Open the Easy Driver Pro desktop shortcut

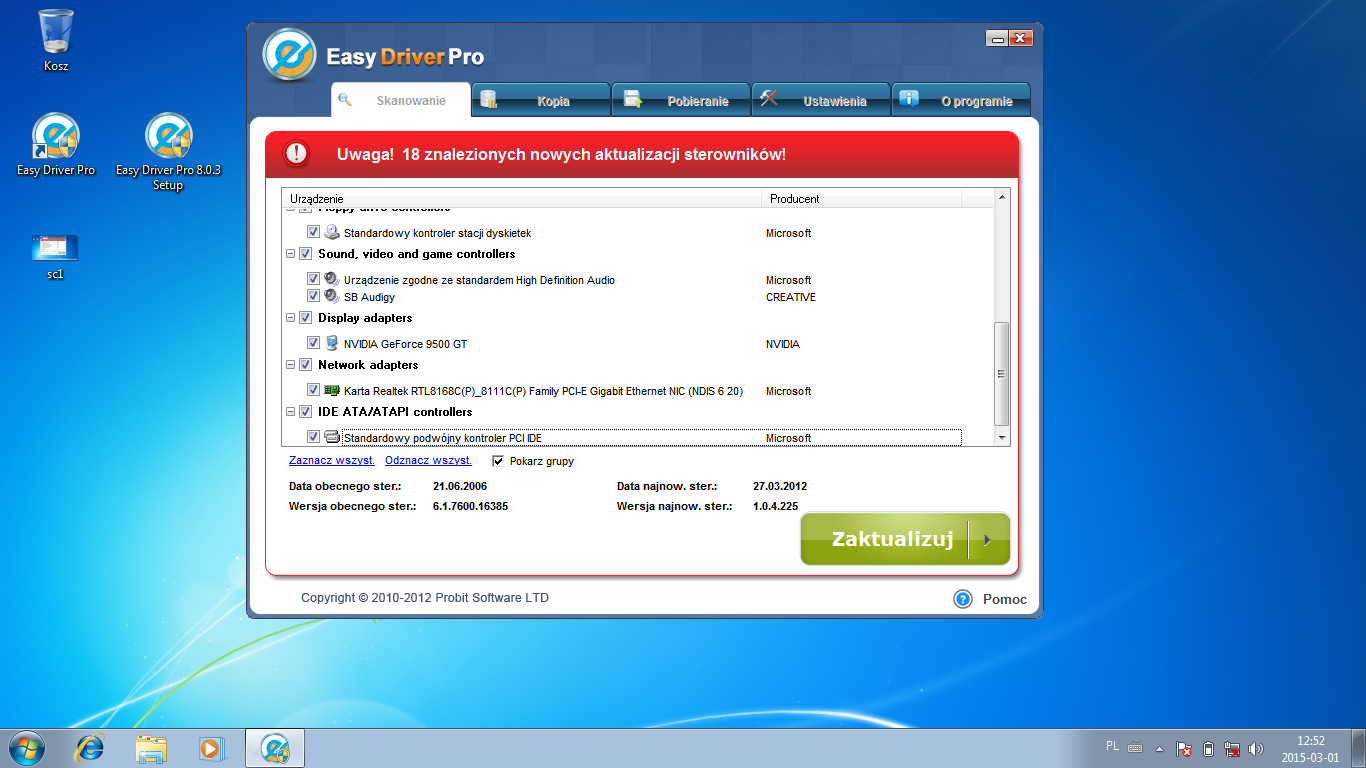(x=56, y=144)
